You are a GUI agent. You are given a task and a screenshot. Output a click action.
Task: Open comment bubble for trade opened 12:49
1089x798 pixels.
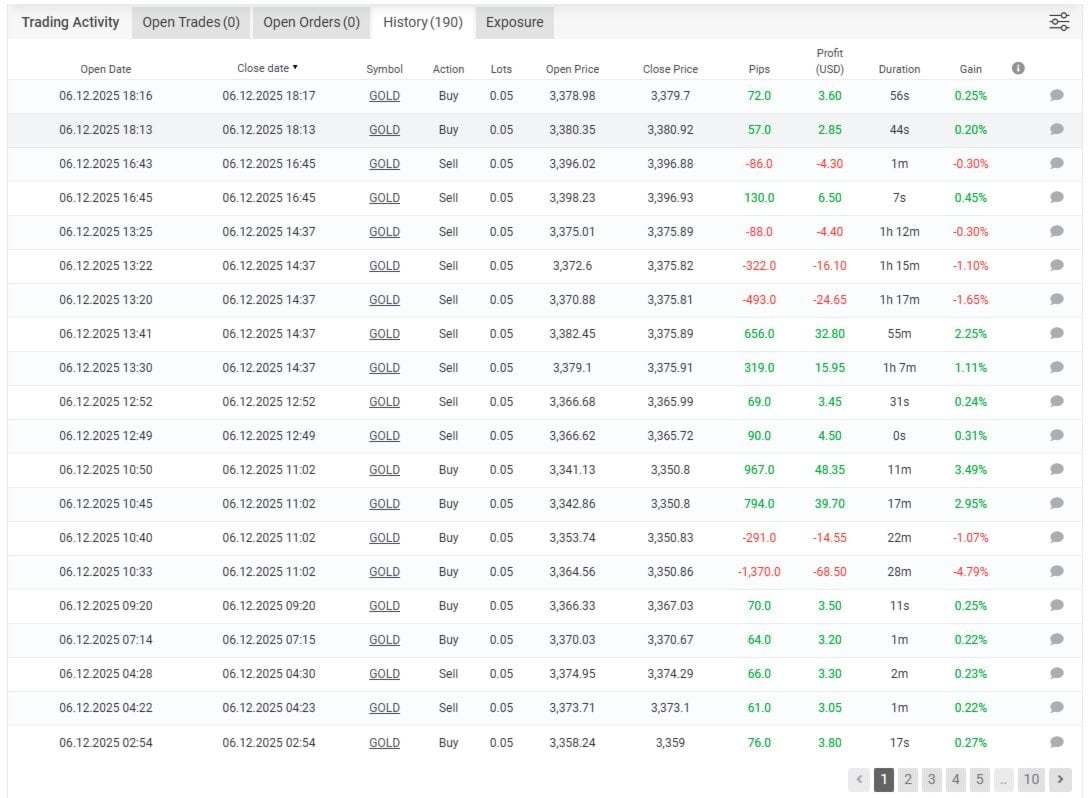click(x=1057, y=435)
